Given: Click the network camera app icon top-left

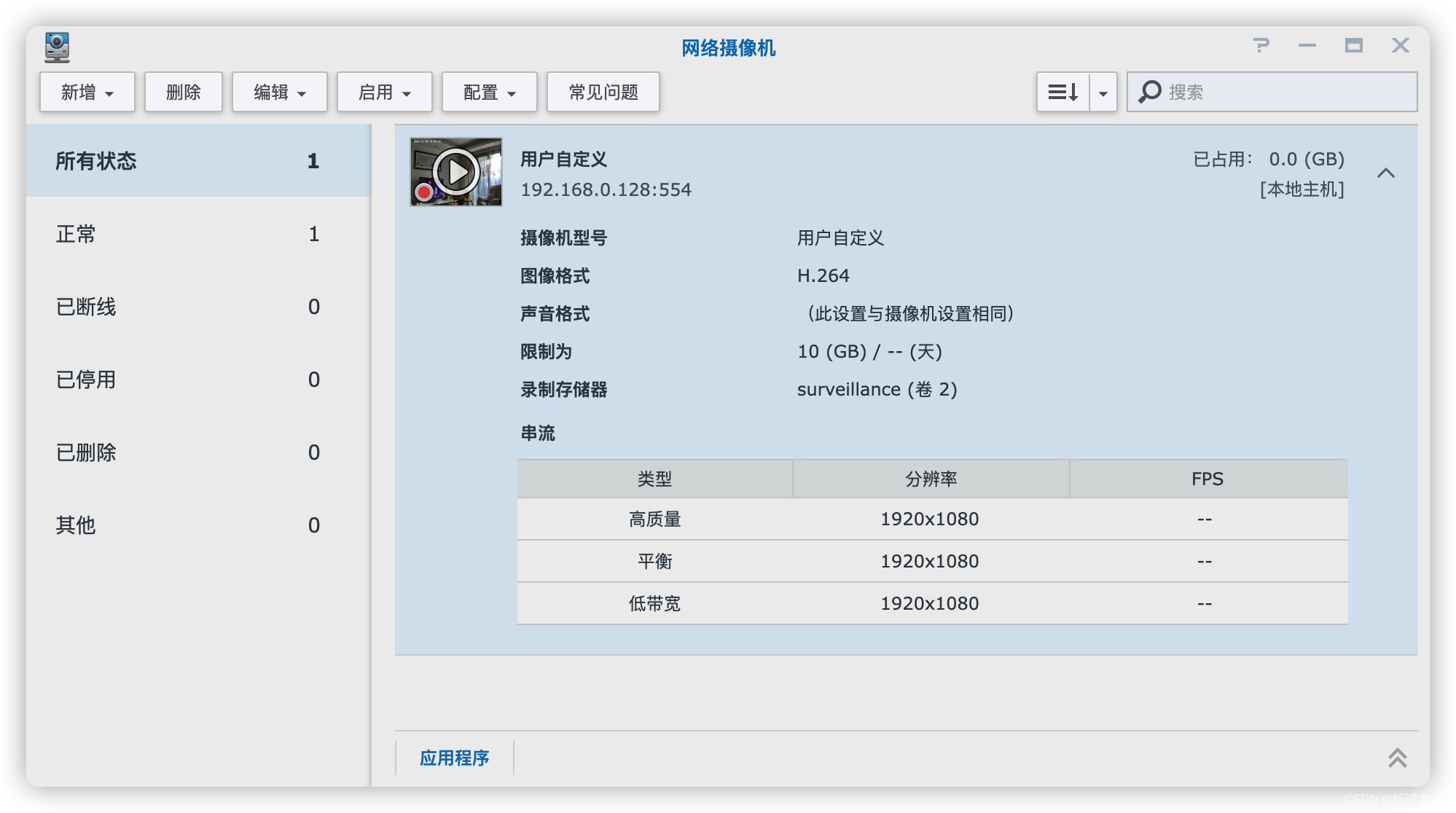Looking at the screenshot, I should click(56, 48).
